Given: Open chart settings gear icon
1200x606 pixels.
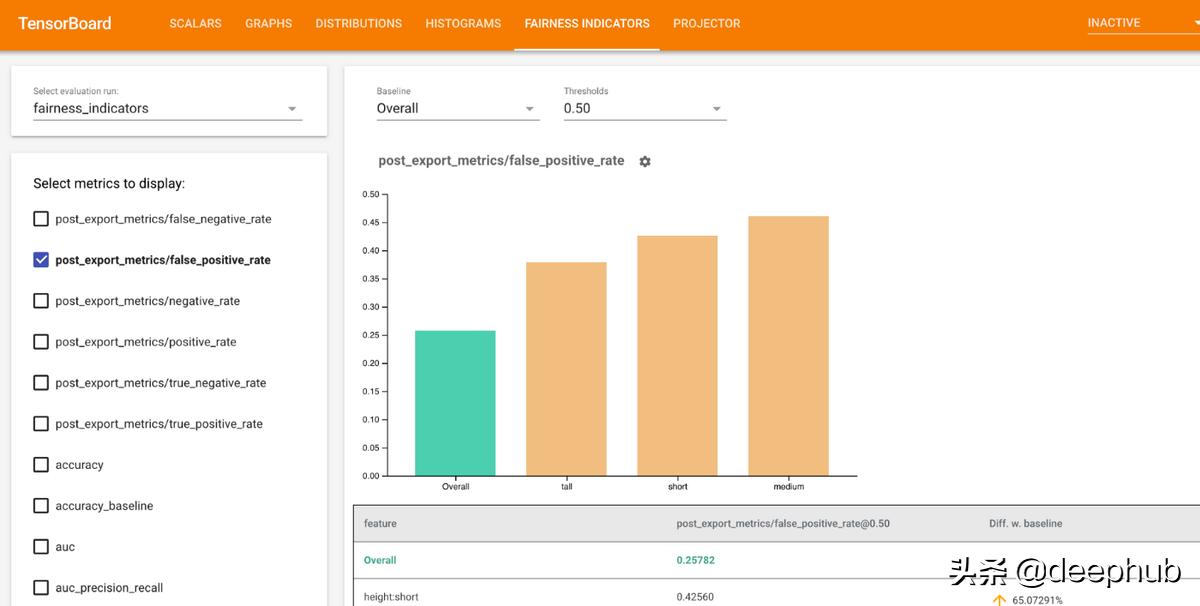Looking at the screenshot, I should [x=645, y=161].
